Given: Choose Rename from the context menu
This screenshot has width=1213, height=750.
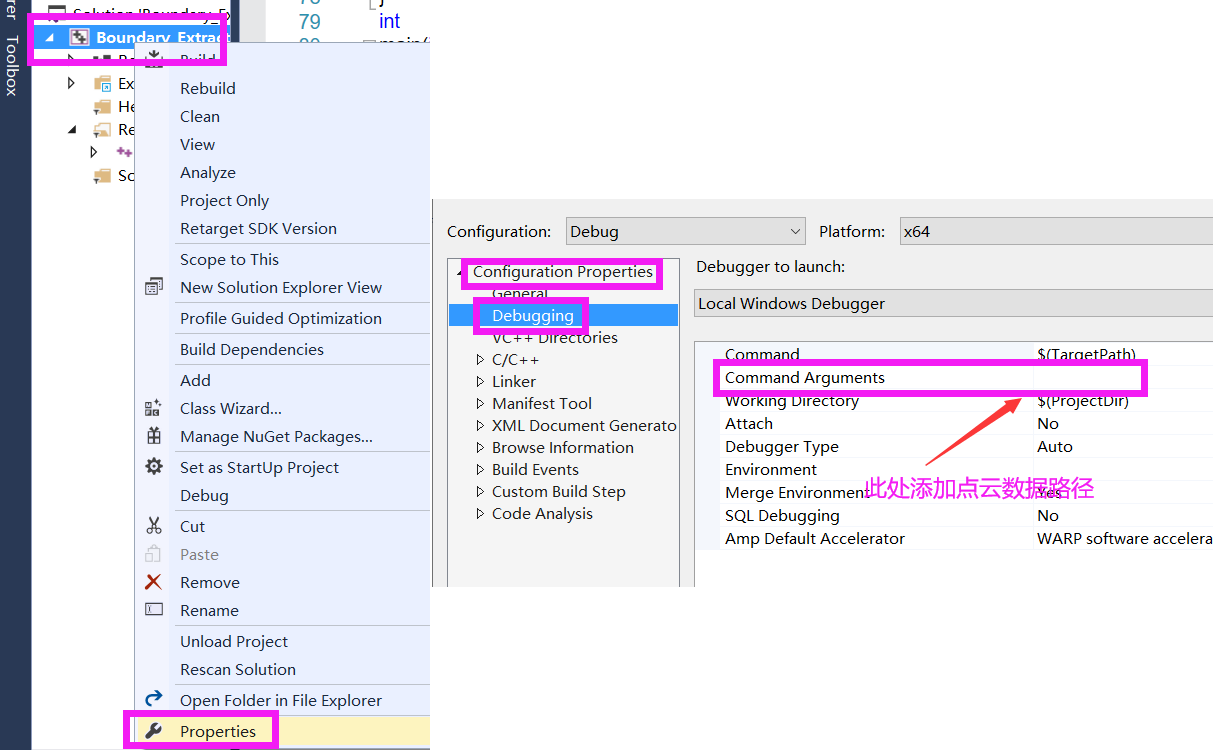Looking at the screenshot, I should 209,610.
